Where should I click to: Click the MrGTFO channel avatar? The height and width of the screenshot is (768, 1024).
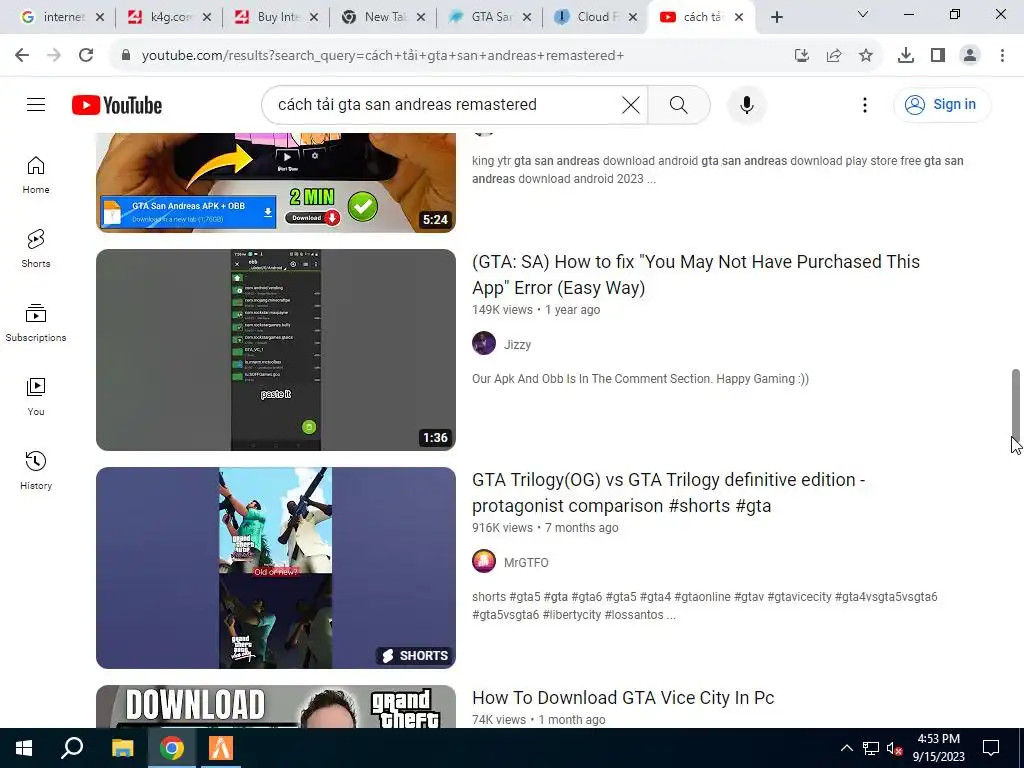(x=484, y=561)
